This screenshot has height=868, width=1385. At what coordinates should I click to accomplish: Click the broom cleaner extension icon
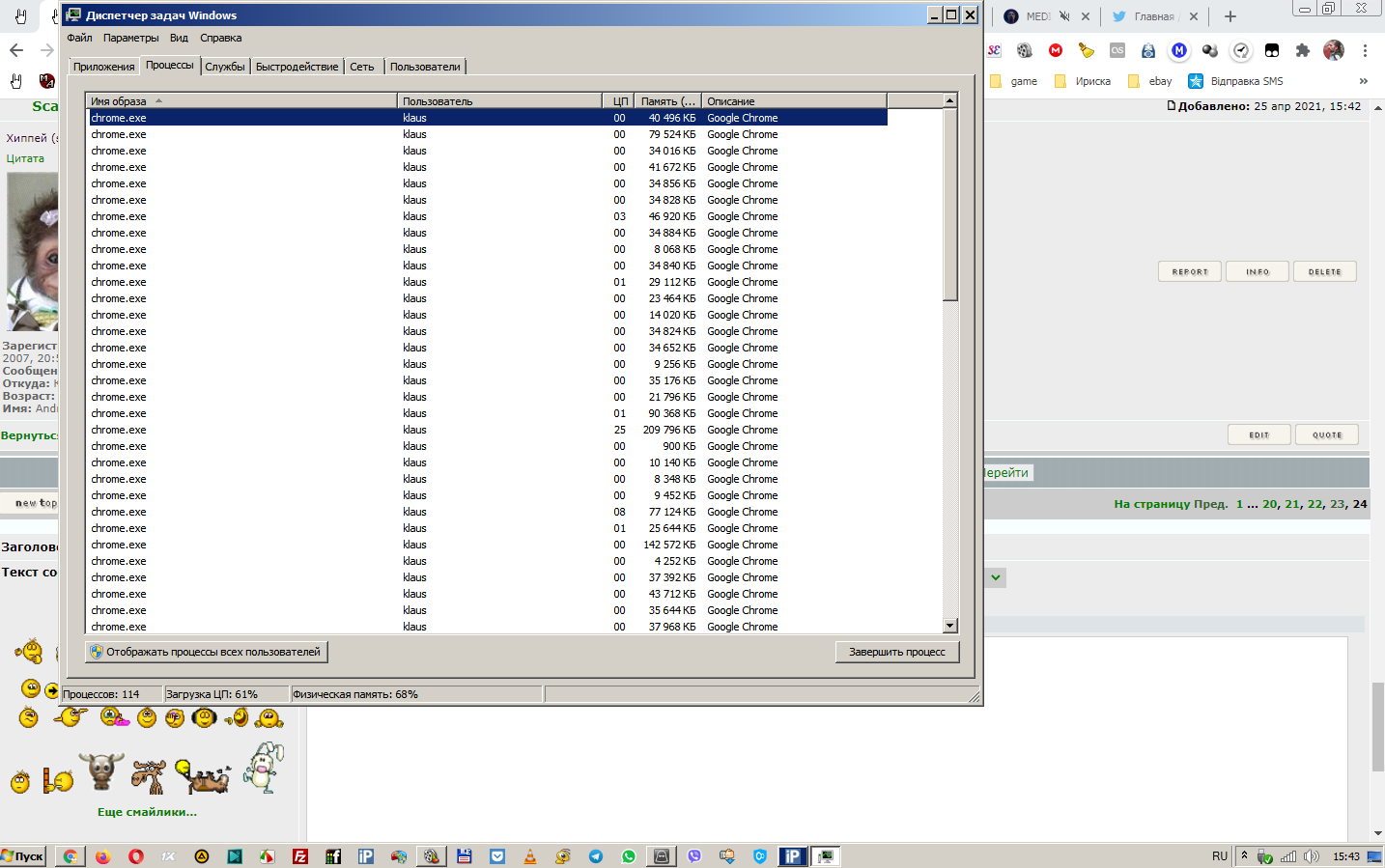[x=1087, y=50]
